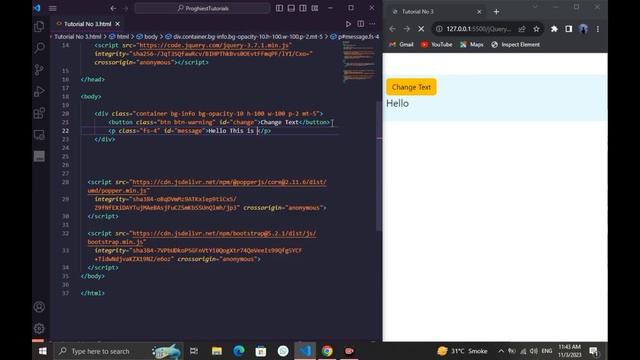Screen dimensions: 640x360
Task: Toggle the Chrome side panel
Action: [x=569, y=29]
